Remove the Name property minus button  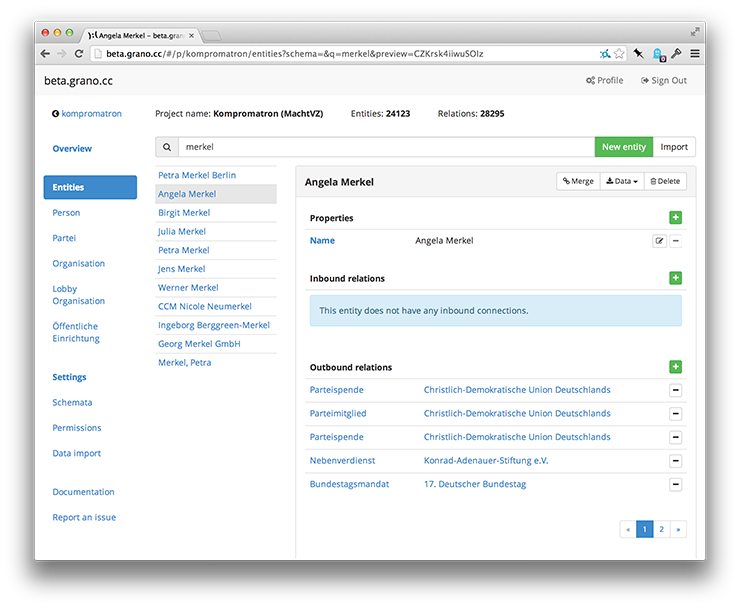click(x=675, y=241)
